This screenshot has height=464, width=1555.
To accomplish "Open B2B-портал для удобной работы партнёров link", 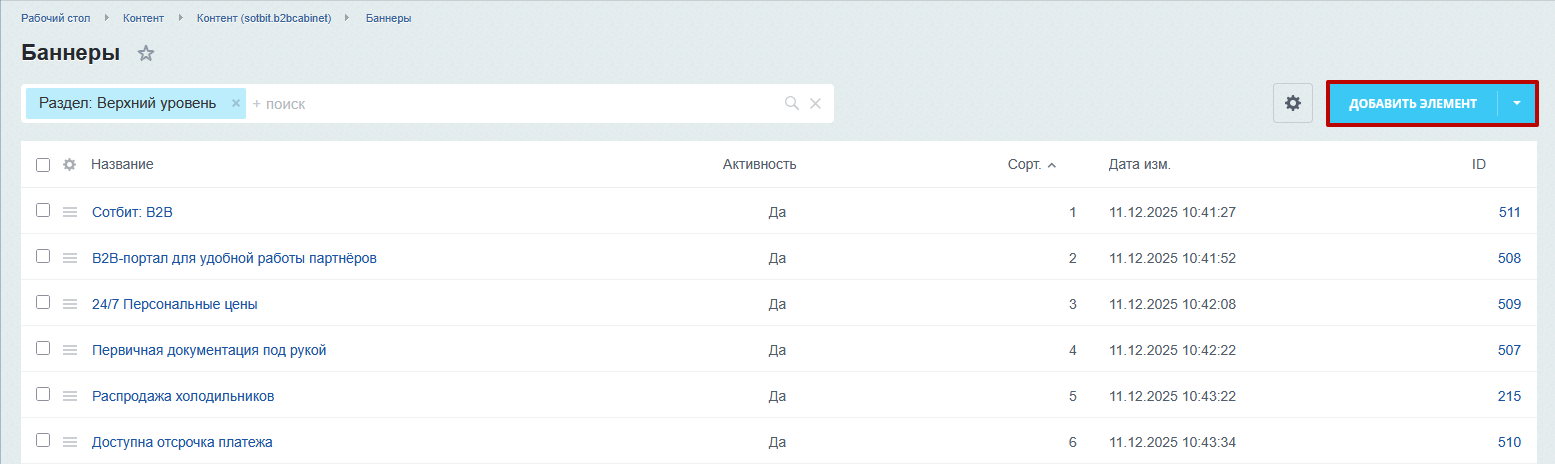I will [x=234, y=258].
